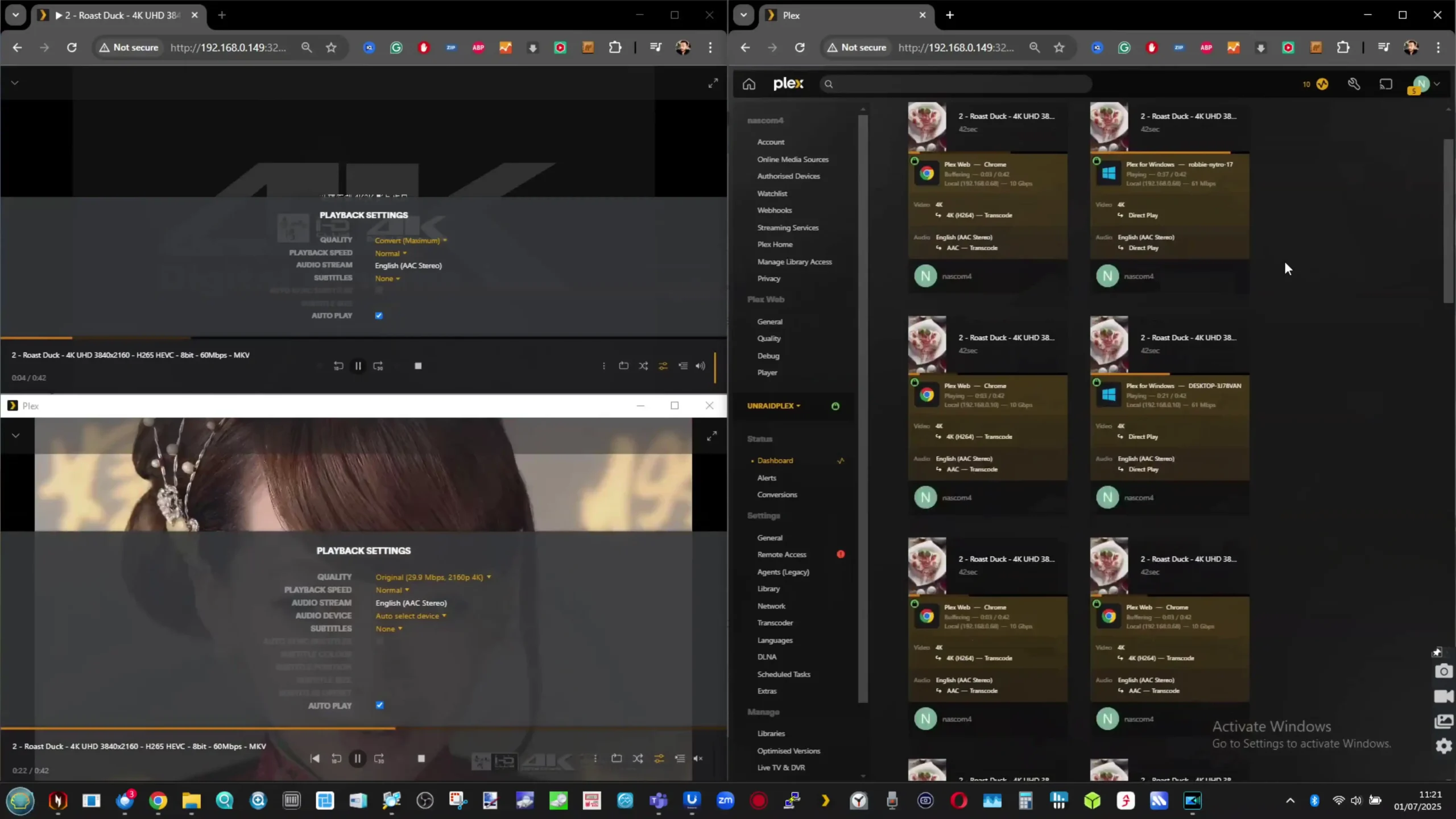Open File Explorer from the Windows taskbar
Image resolution: width=1456 pixels, height=819 pixels.
tap(191, 801)
